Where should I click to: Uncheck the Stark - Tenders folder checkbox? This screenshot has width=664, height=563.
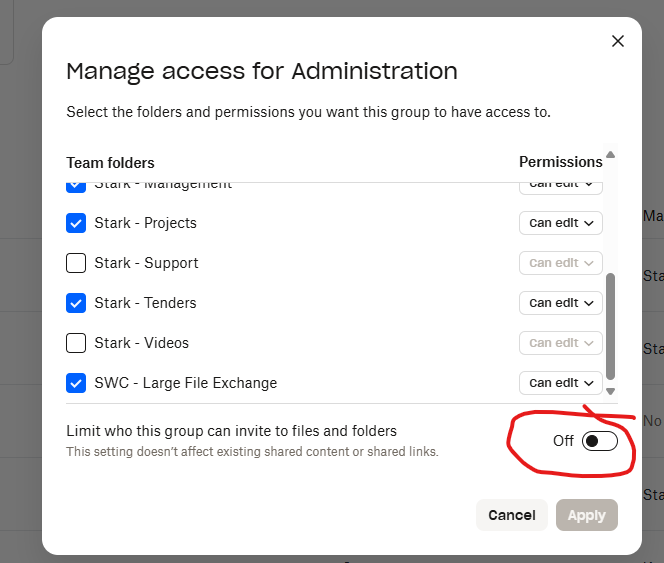76,303
